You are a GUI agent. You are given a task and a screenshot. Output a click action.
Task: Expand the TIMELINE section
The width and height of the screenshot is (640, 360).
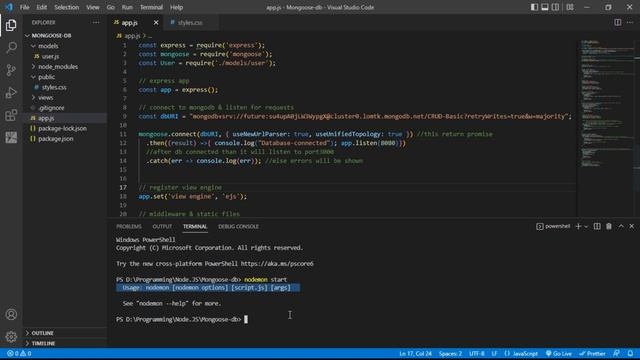65,343
